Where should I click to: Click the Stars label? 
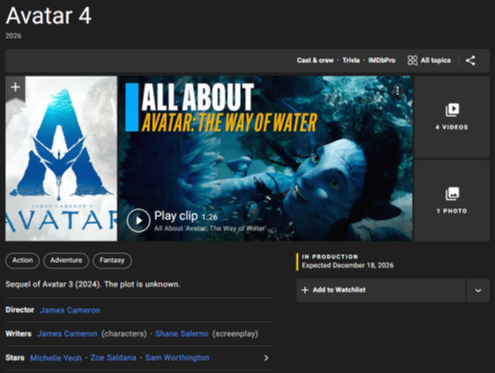click(x=15, y=358)
